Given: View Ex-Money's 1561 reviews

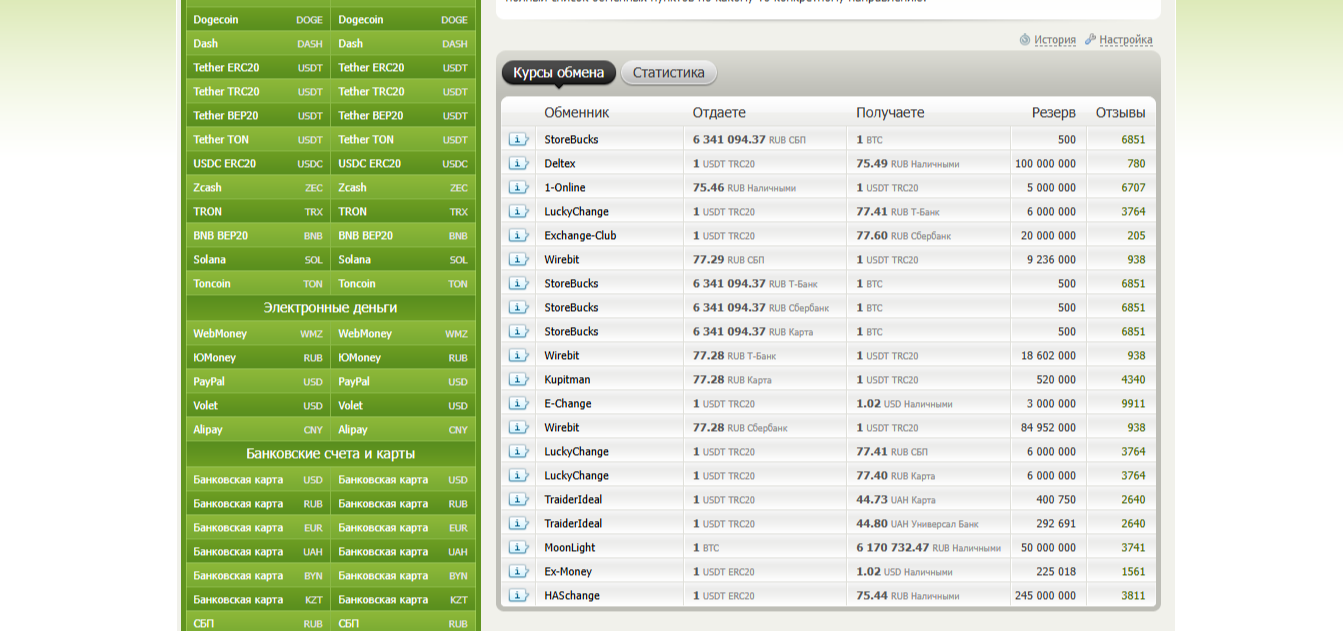Looking at the screenshot, I should pyautogui.click(x=1133, y=571).
